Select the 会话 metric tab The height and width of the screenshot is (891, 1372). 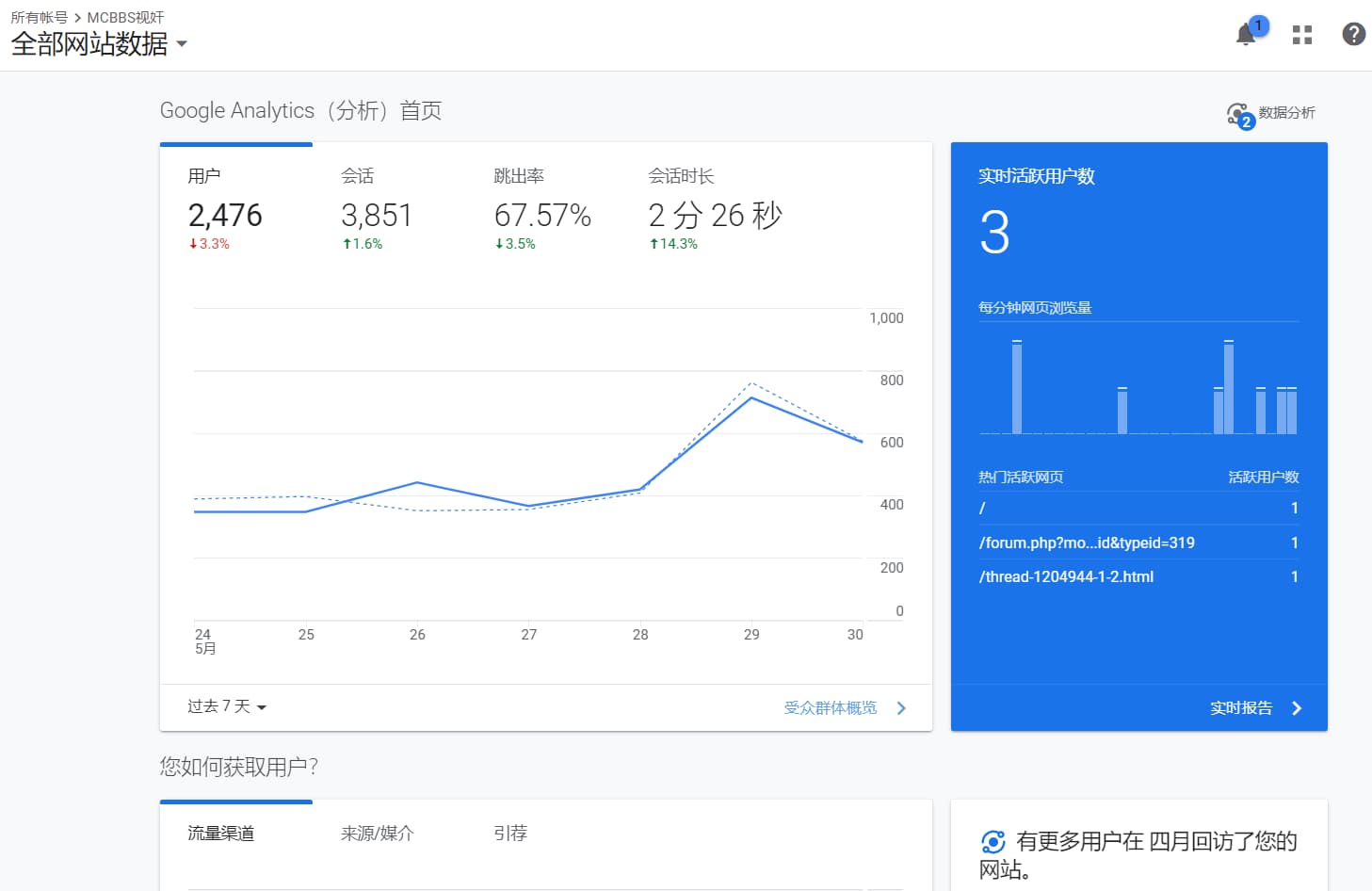click(x=376, y=209)
